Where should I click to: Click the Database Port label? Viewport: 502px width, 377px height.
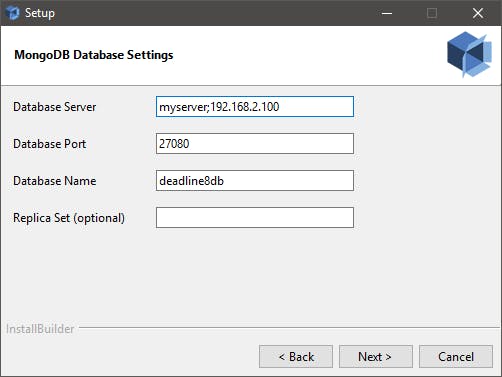tap(50, 144)
